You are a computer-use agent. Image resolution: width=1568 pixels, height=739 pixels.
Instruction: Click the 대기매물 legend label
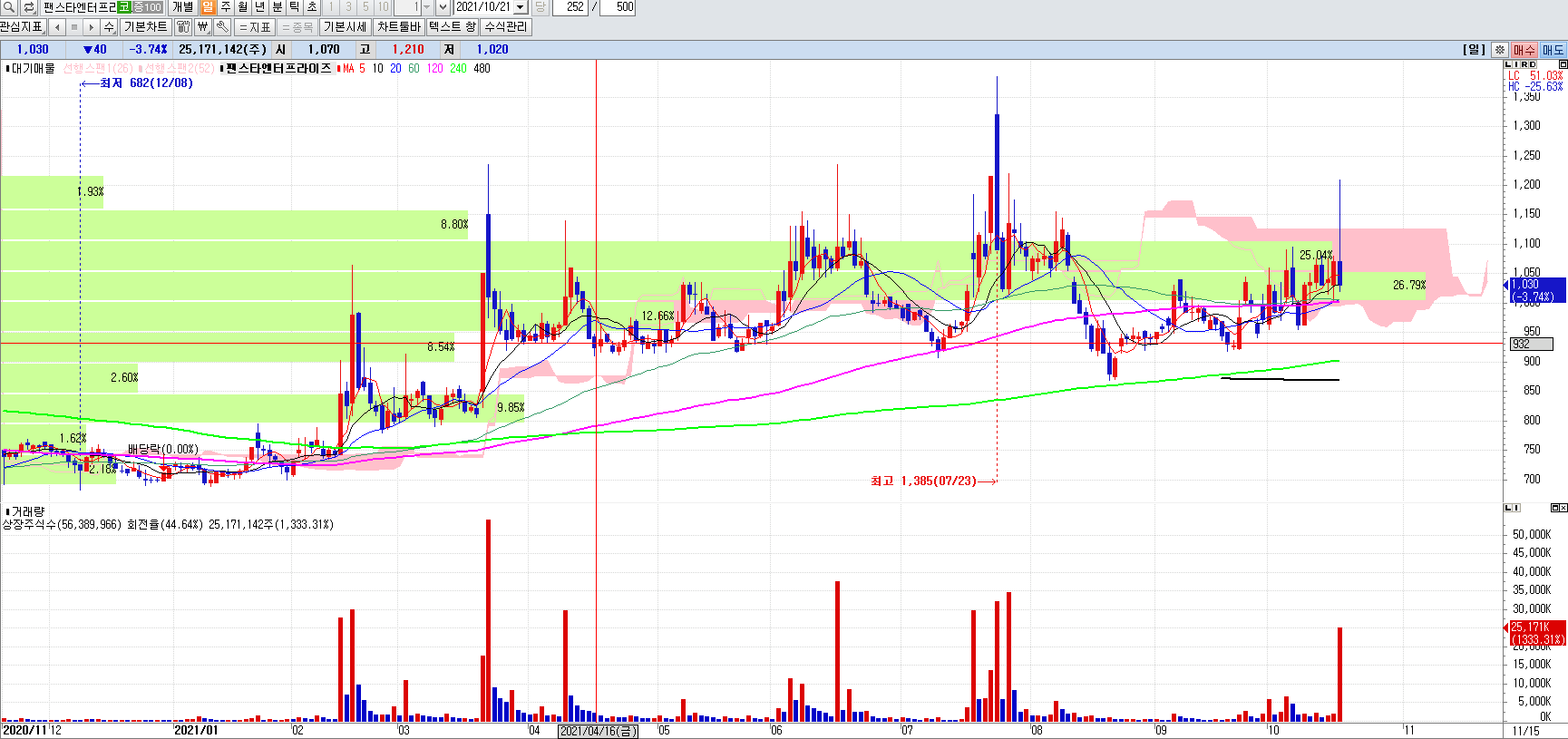pos(33,68)
